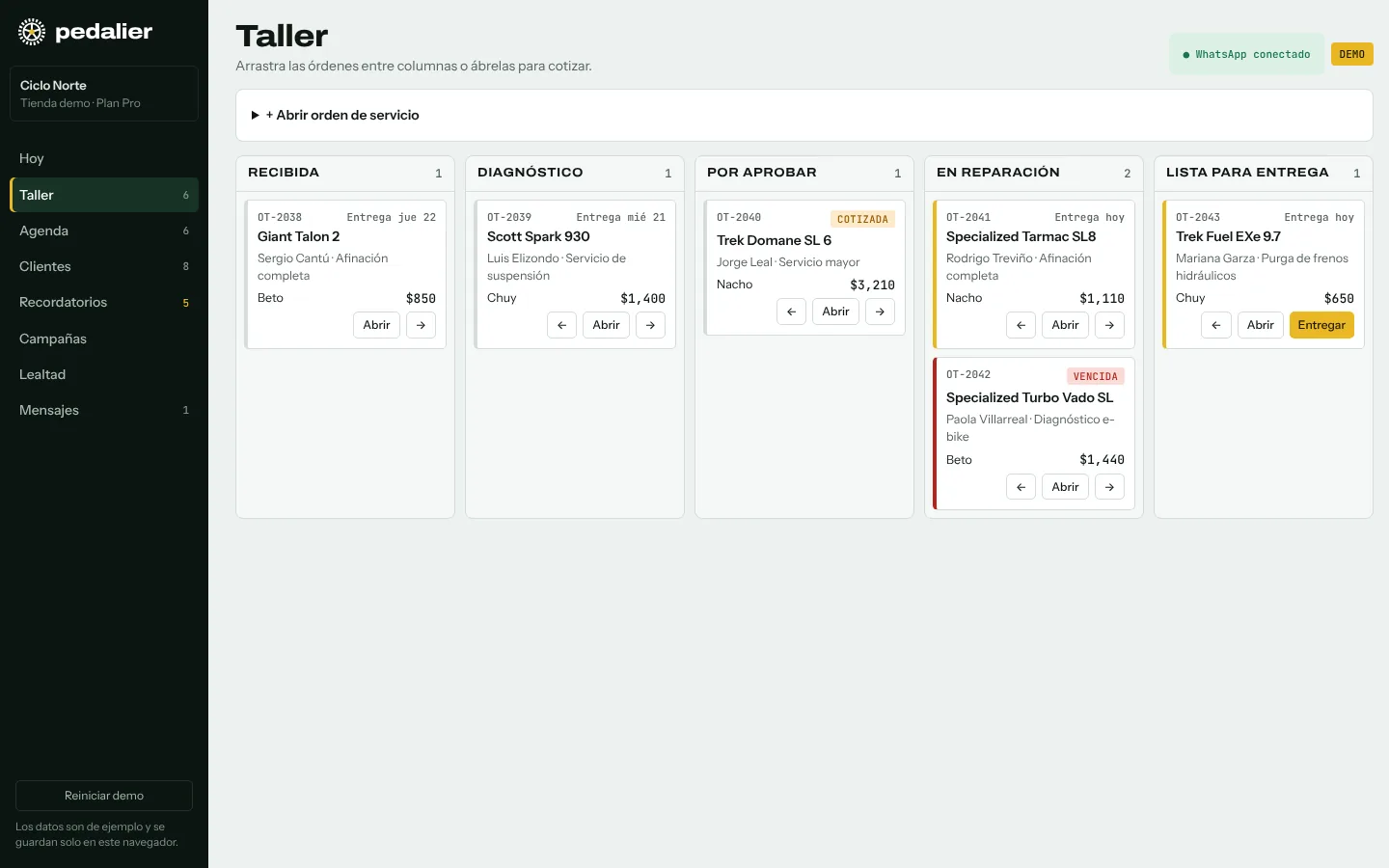Open the Giant Talon 2 order with Abrir
This screenshot has height=868, width=1389.
(x=376, y=325)
